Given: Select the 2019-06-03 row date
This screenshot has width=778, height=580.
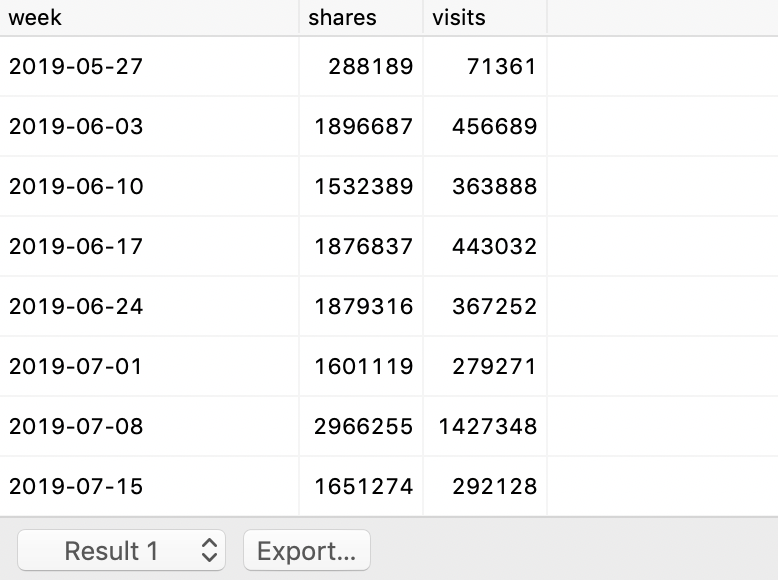Looking at the screenshot, I should tap(76, 127).
